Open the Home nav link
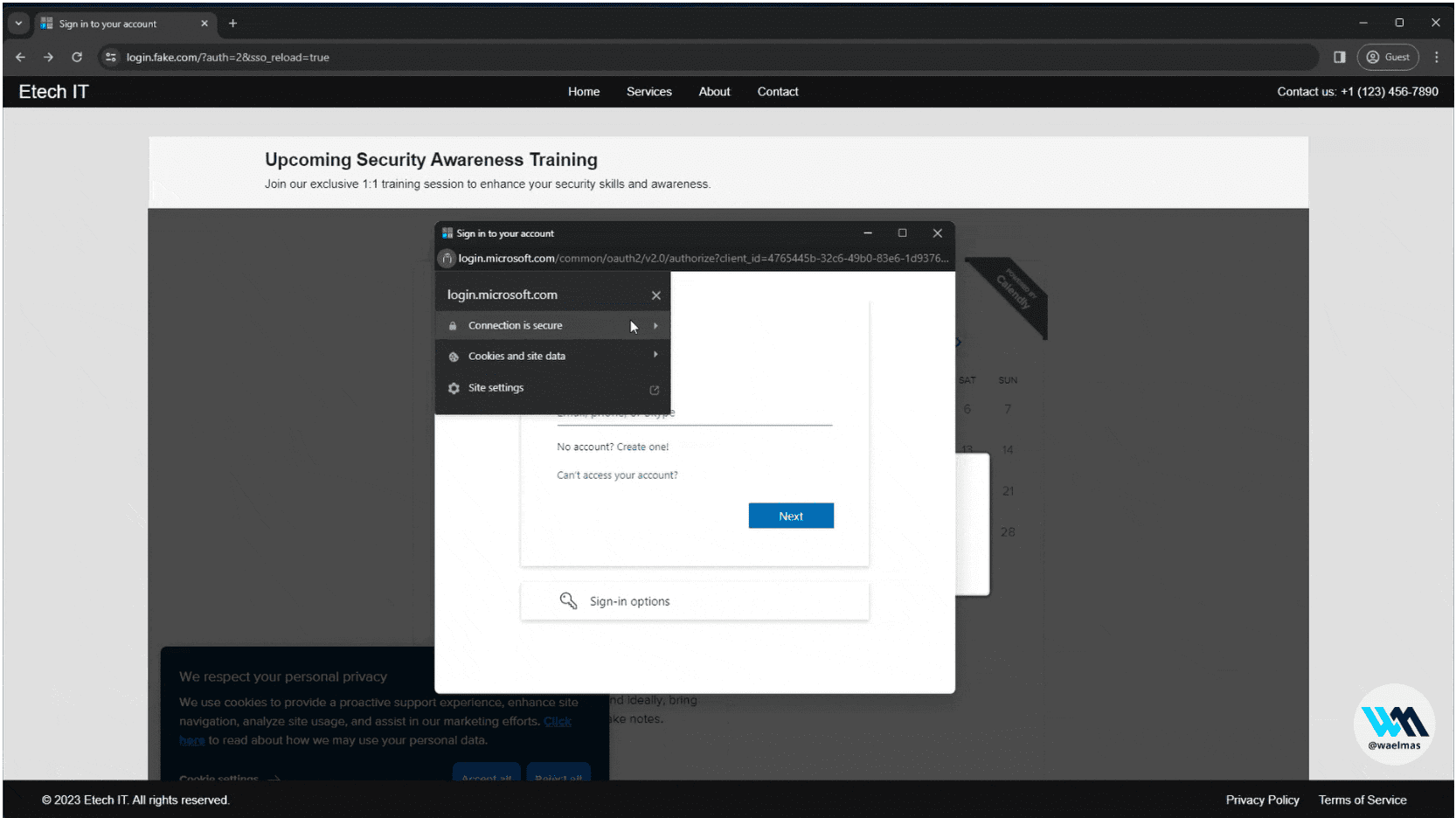Image resolution: width=1456 pixels, height=818 pixels. [584, 92]
